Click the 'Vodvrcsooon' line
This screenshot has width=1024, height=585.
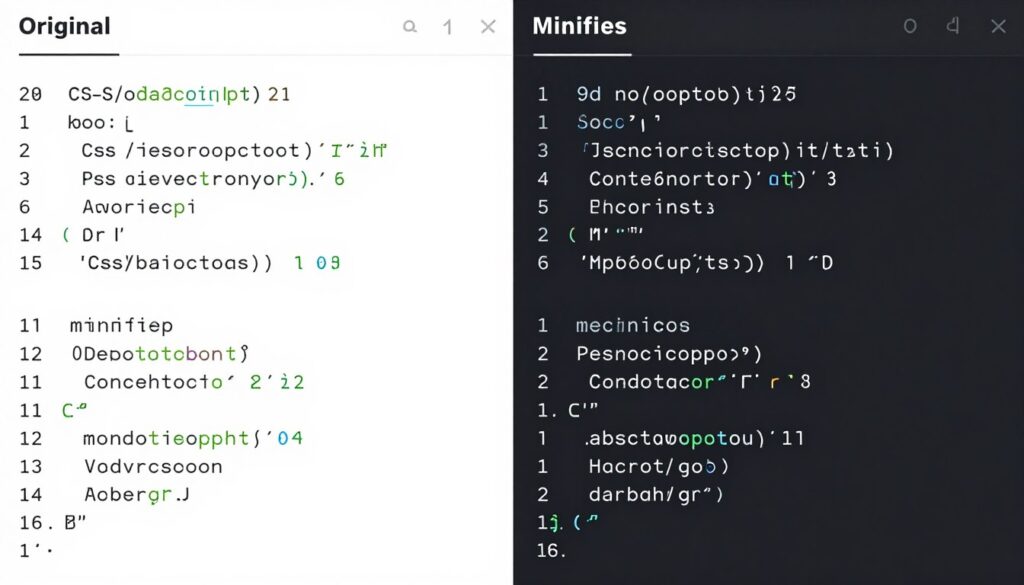[153, 466]
